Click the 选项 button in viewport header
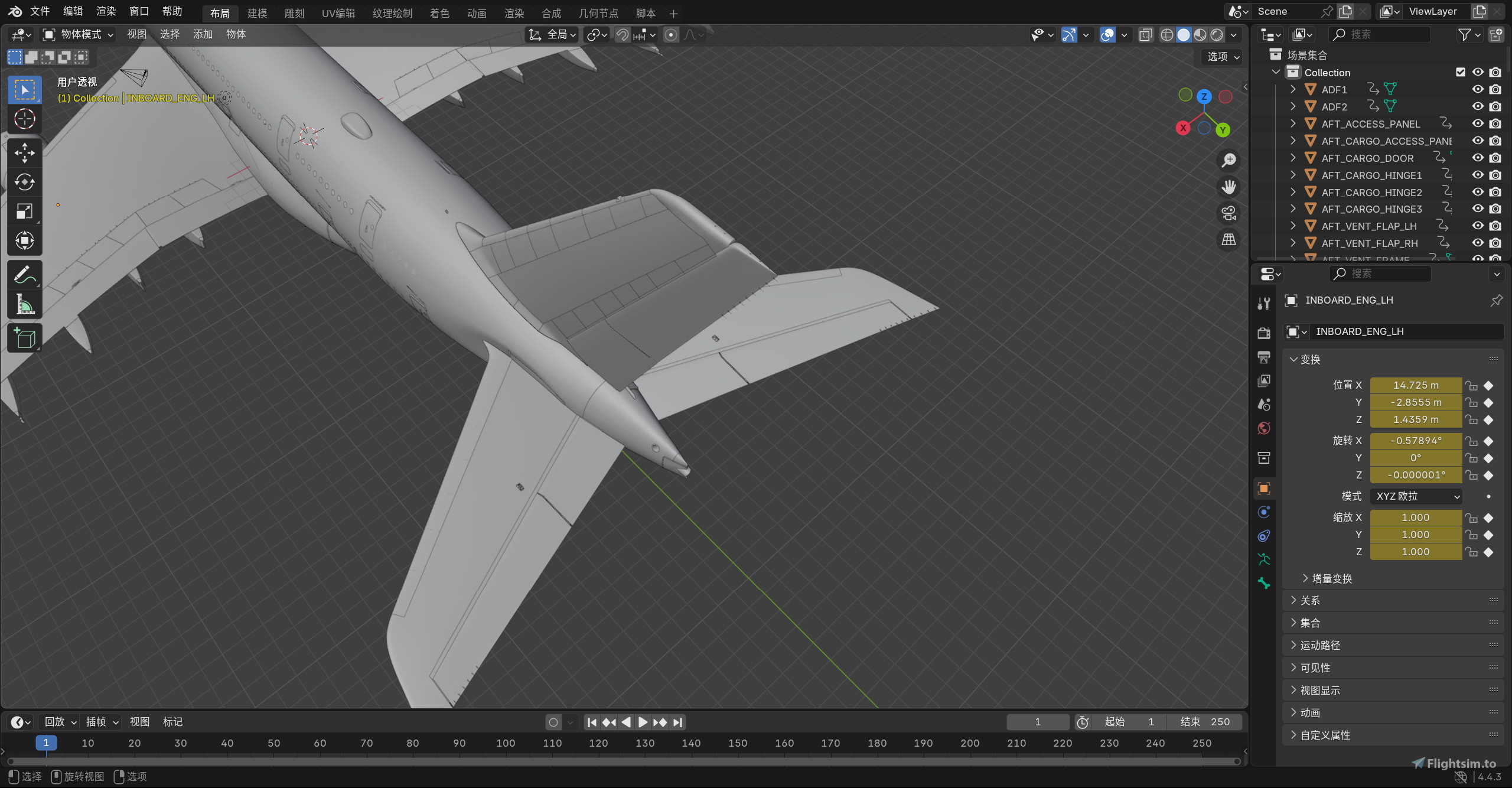Screen dimensions: 1512x788 (x=1219, y=57)
